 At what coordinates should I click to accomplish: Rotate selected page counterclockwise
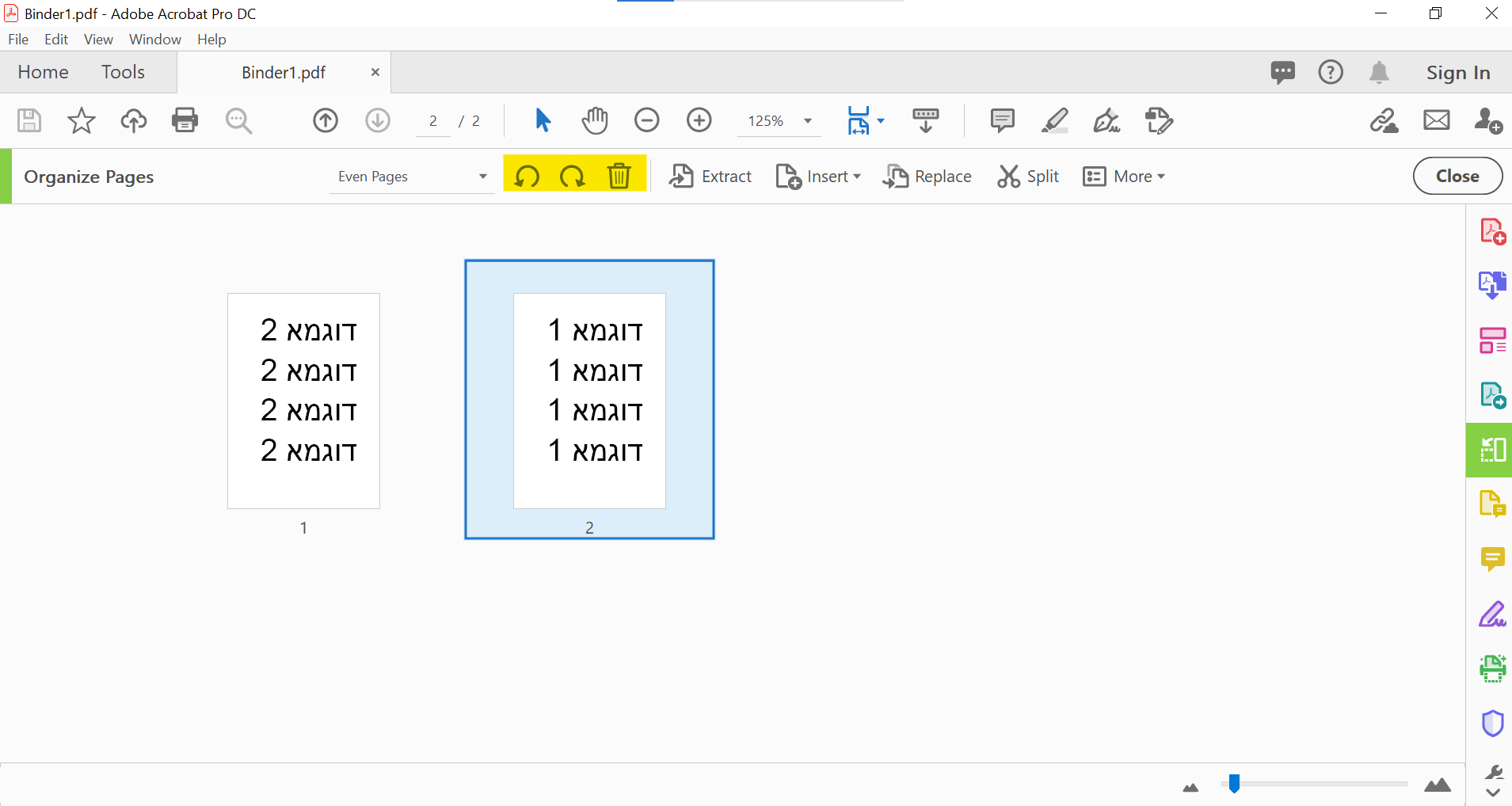527,176
